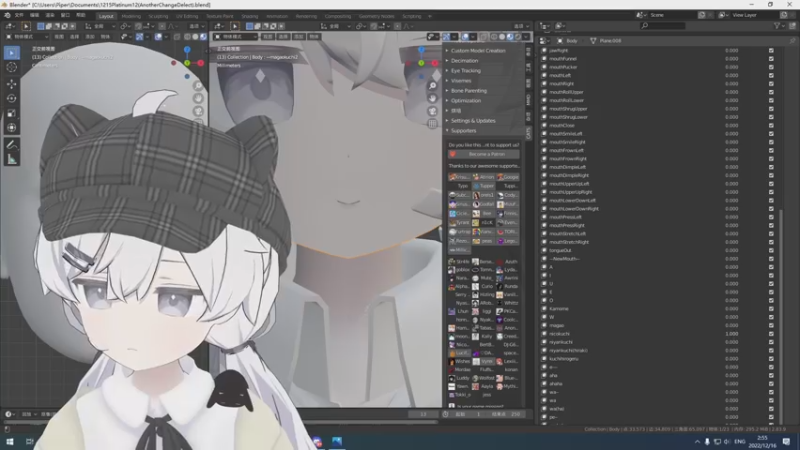The width and height of the screenshot is (800, 450).
Task: Switch perspective/orthographic grid icon in right viewport
Action: 433,124
